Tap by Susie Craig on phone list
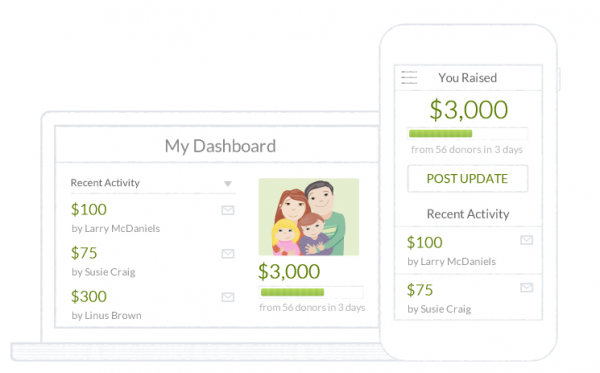The height and width of the screenshot is (373, 600). [439, 309]
